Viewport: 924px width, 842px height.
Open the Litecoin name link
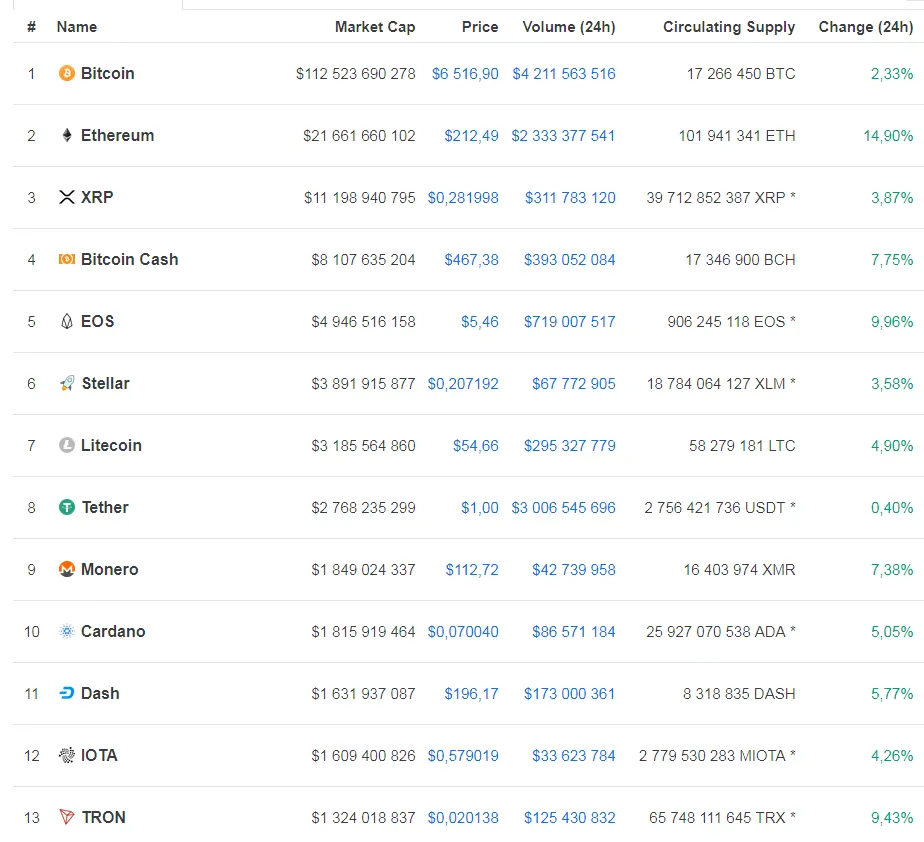[111, 445]
